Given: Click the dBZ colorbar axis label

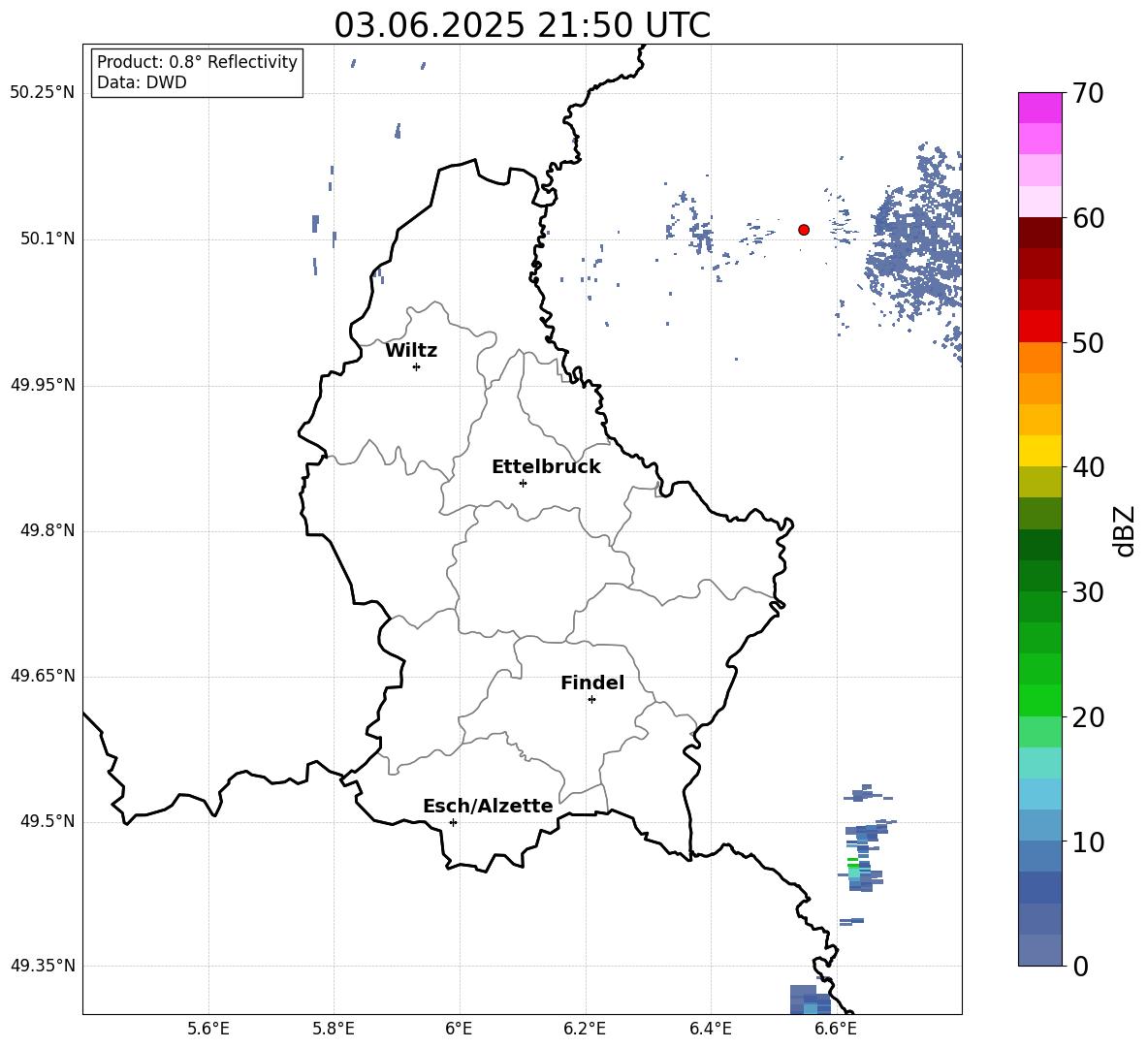Looking at the screenshot, I should click(1123, 531).
